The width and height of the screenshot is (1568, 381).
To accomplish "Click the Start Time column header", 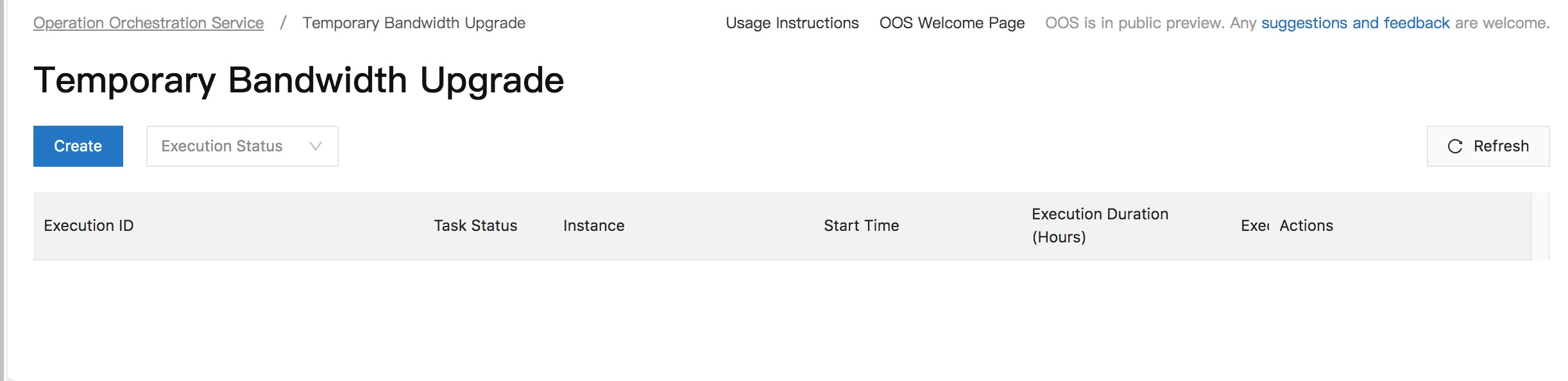I will point(862,226).
